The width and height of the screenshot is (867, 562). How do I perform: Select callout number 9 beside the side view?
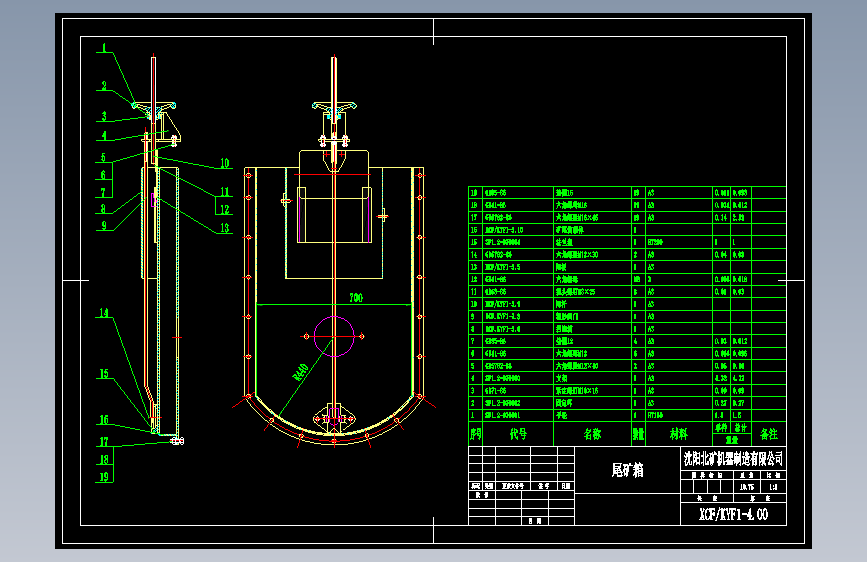pos(103,225)
